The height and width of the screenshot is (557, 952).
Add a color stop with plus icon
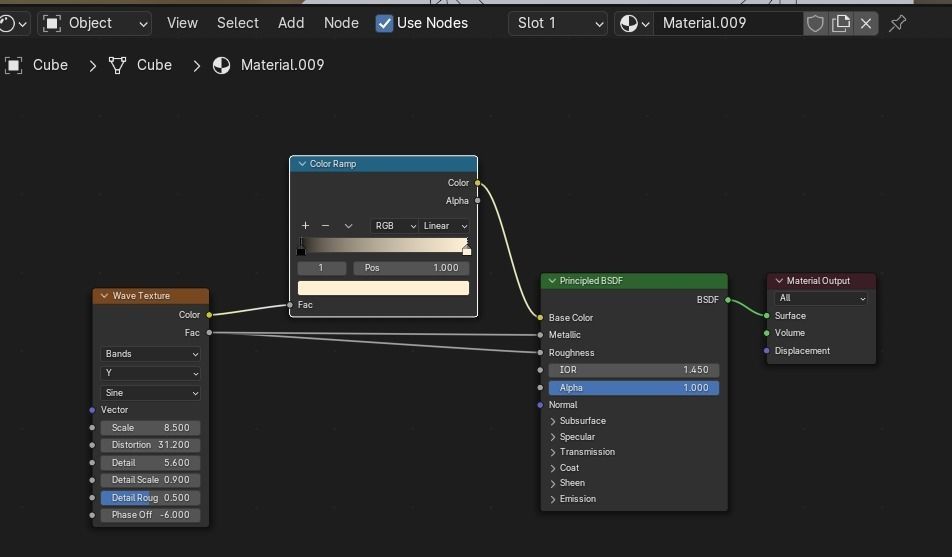click(x=305, y=225)
